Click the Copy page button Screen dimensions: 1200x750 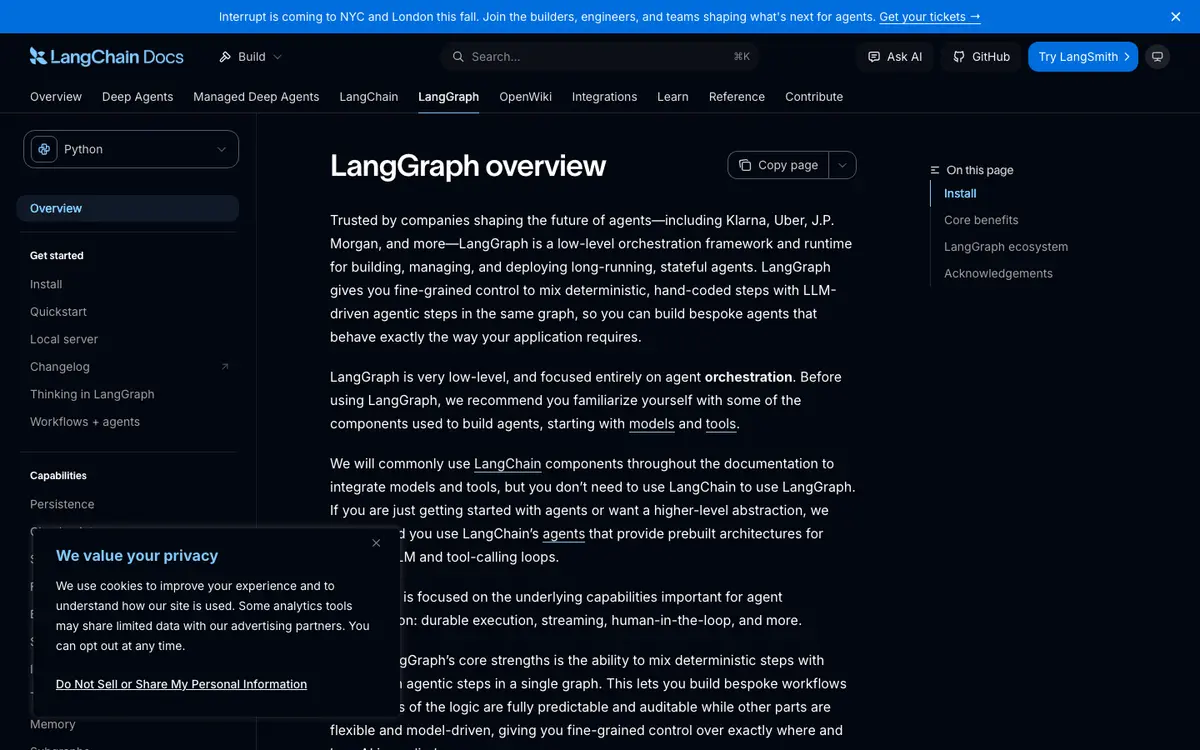(x=778, y=165)
